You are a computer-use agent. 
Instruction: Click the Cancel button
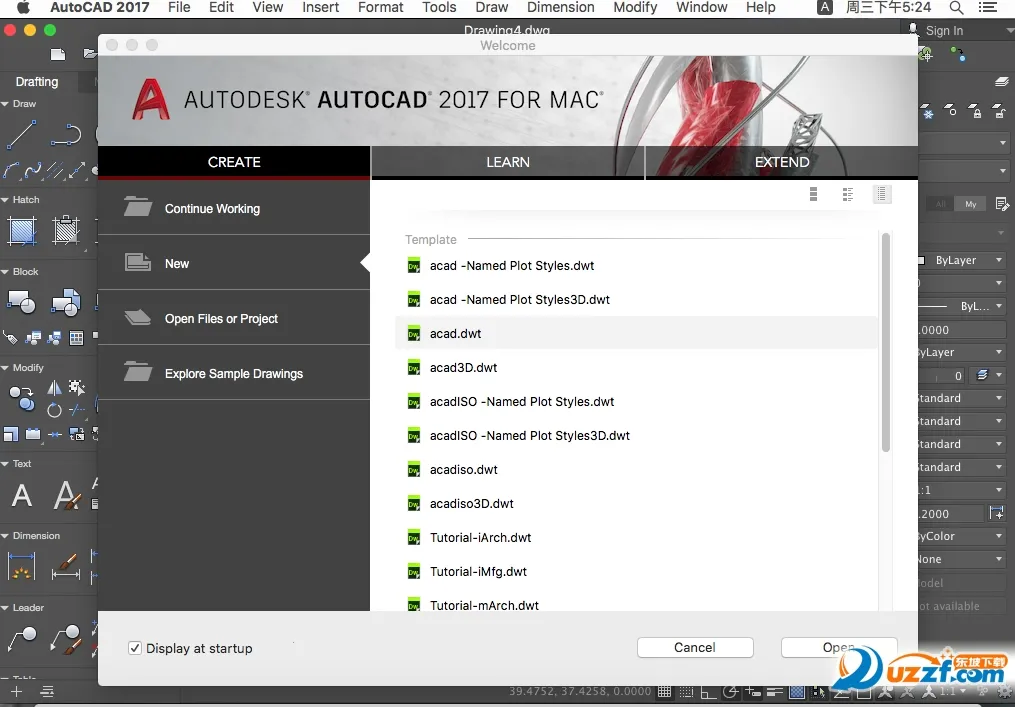click(694, 648)
